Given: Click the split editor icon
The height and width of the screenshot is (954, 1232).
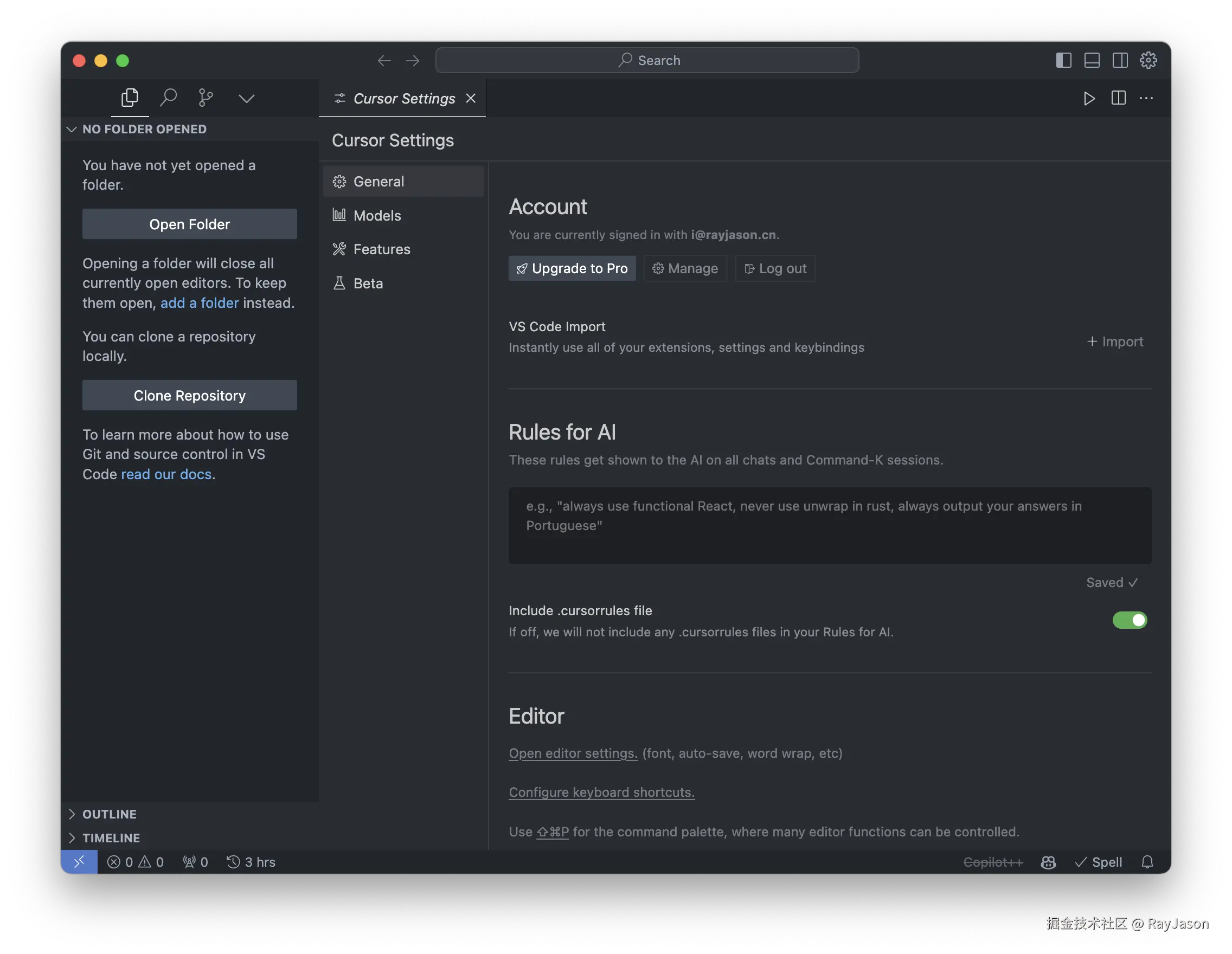Looking at the screenshot, I should (1118, 99).
